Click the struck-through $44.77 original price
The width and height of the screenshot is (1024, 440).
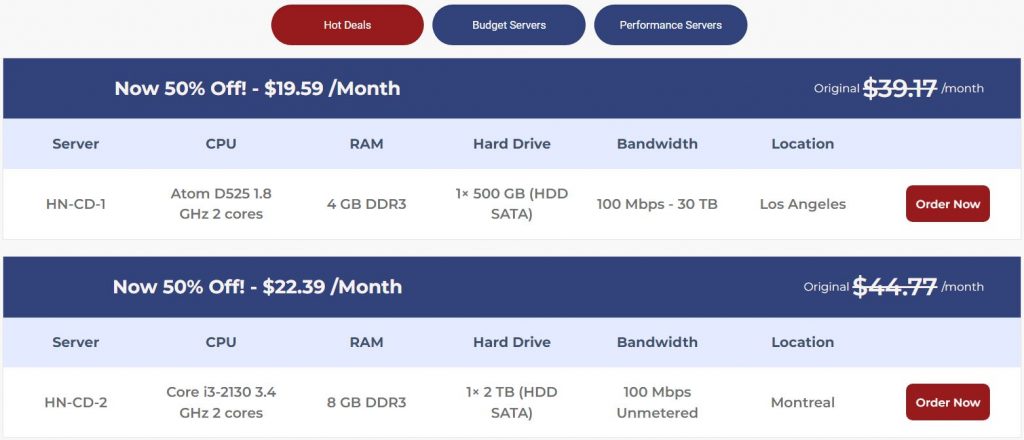point(894,287)
